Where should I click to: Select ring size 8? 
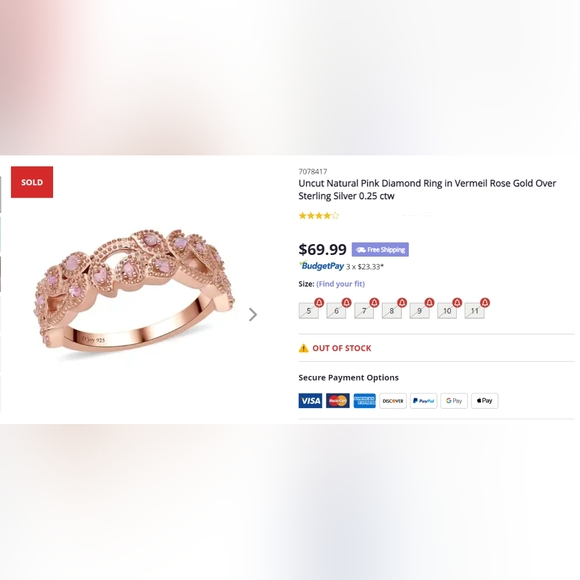[391, 311]
